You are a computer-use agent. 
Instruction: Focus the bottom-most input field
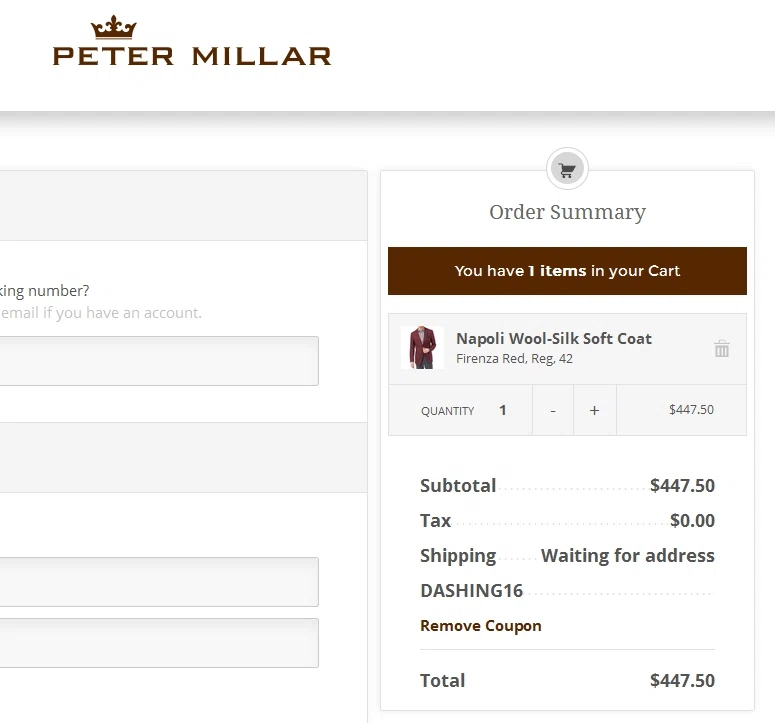(159, 642)
